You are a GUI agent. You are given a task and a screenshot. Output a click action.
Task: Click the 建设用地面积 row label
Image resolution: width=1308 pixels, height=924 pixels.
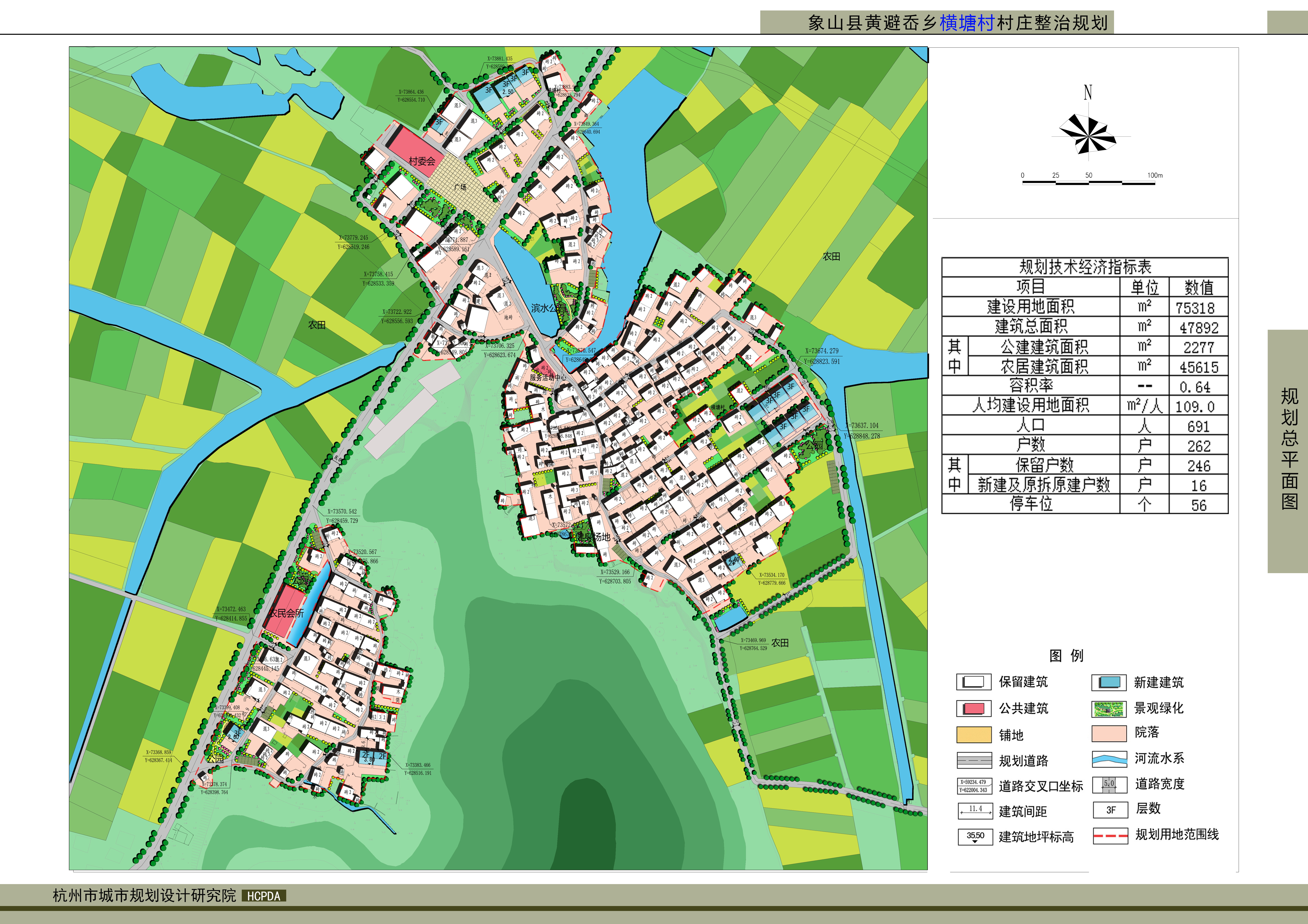[1030, 306]
